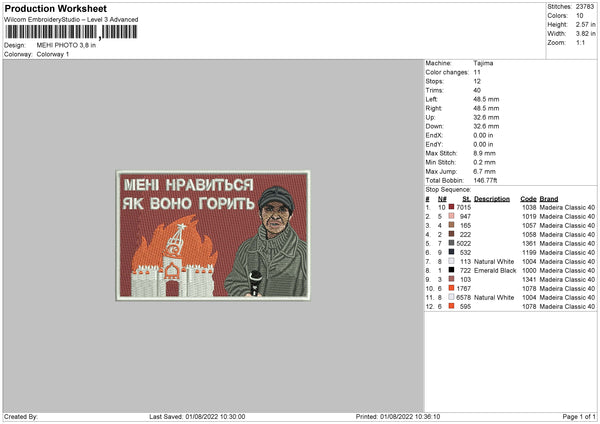Click the 'Page 1 of 1' footer text
The width and height of the screenshot is (600, 424).
point(579,416)
